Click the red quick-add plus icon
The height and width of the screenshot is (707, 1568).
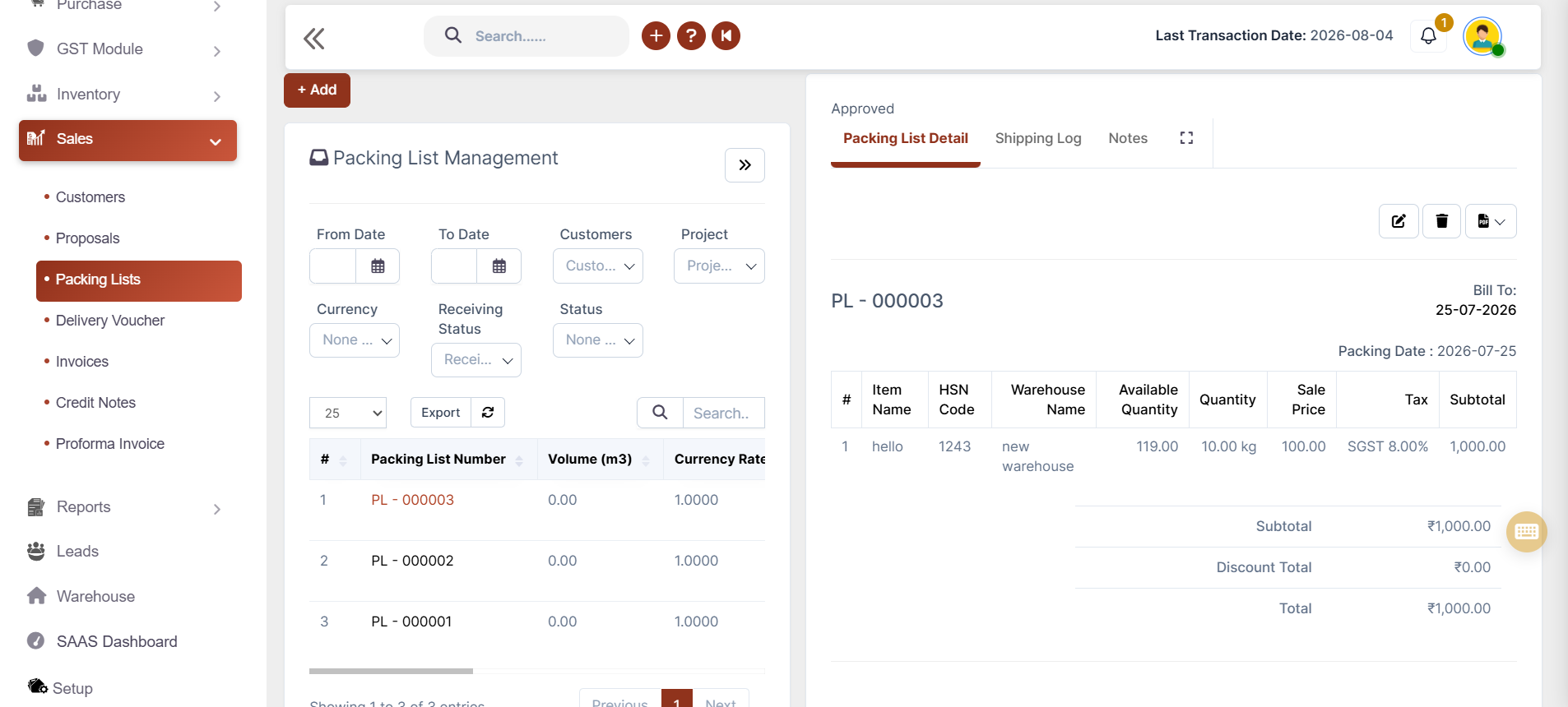click(656, 35)
